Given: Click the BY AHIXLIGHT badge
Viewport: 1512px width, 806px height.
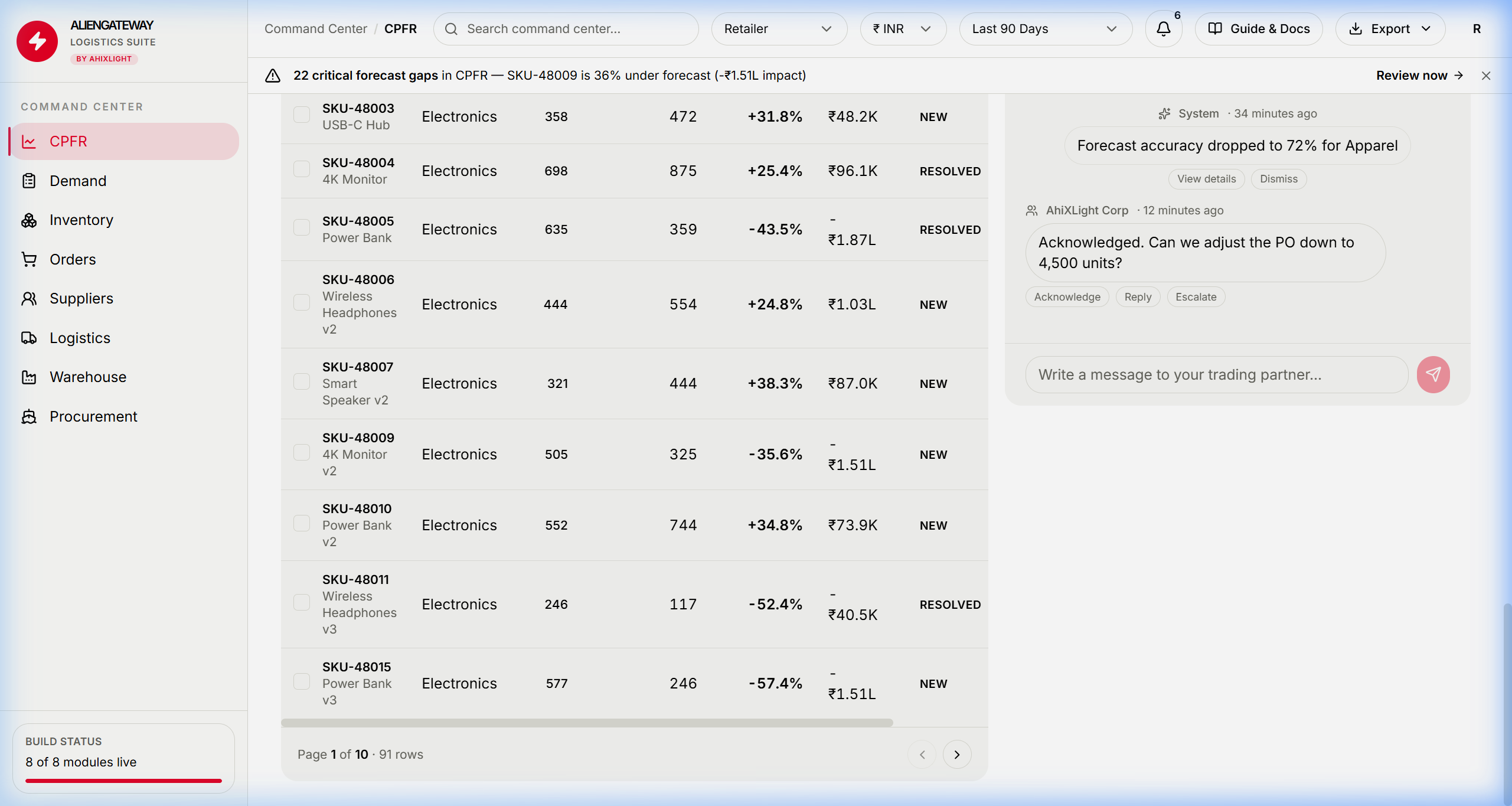Looking at the screenshot, I should coord(104,59).
